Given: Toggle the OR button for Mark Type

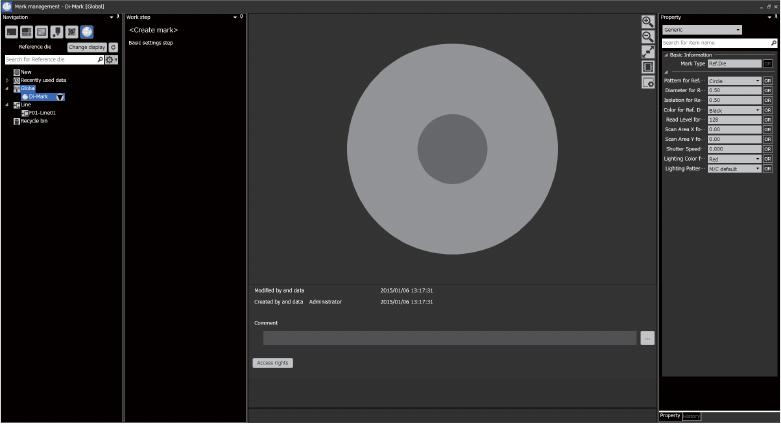Looking at the screenshot, I should (768, 64).
